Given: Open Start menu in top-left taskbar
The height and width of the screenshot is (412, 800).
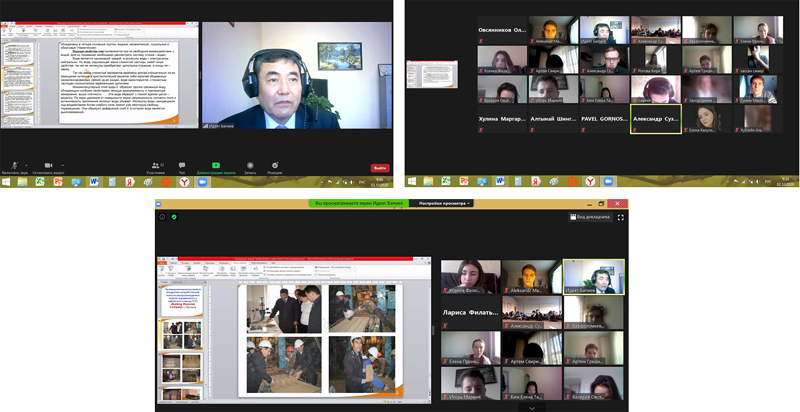Looking at the screenshot, I should (x=6, y=182).
